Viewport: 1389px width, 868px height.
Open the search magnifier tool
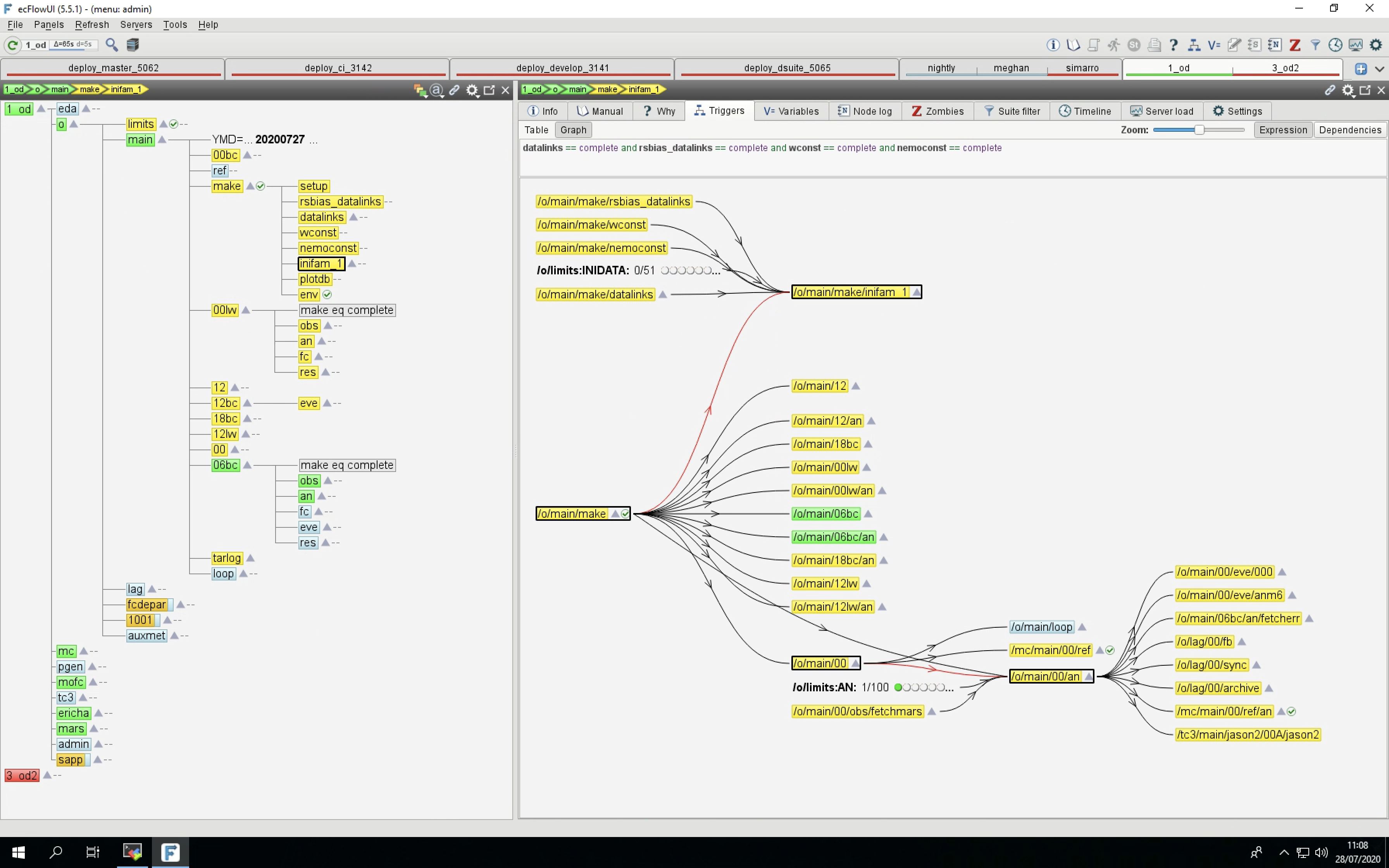click(x=112, y=45)
